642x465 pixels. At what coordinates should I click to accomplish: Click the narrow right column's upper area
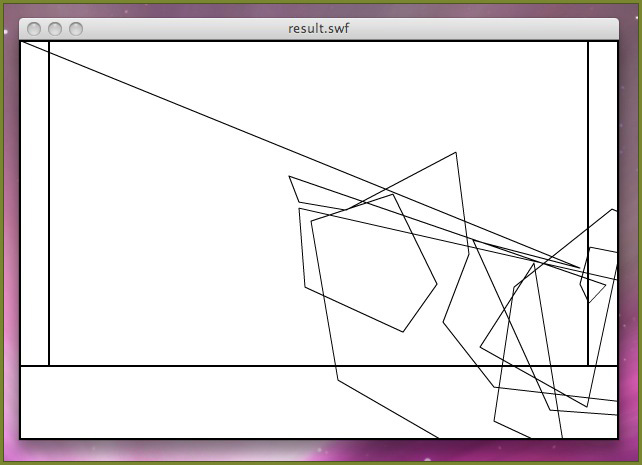click(x=602, y=120)
